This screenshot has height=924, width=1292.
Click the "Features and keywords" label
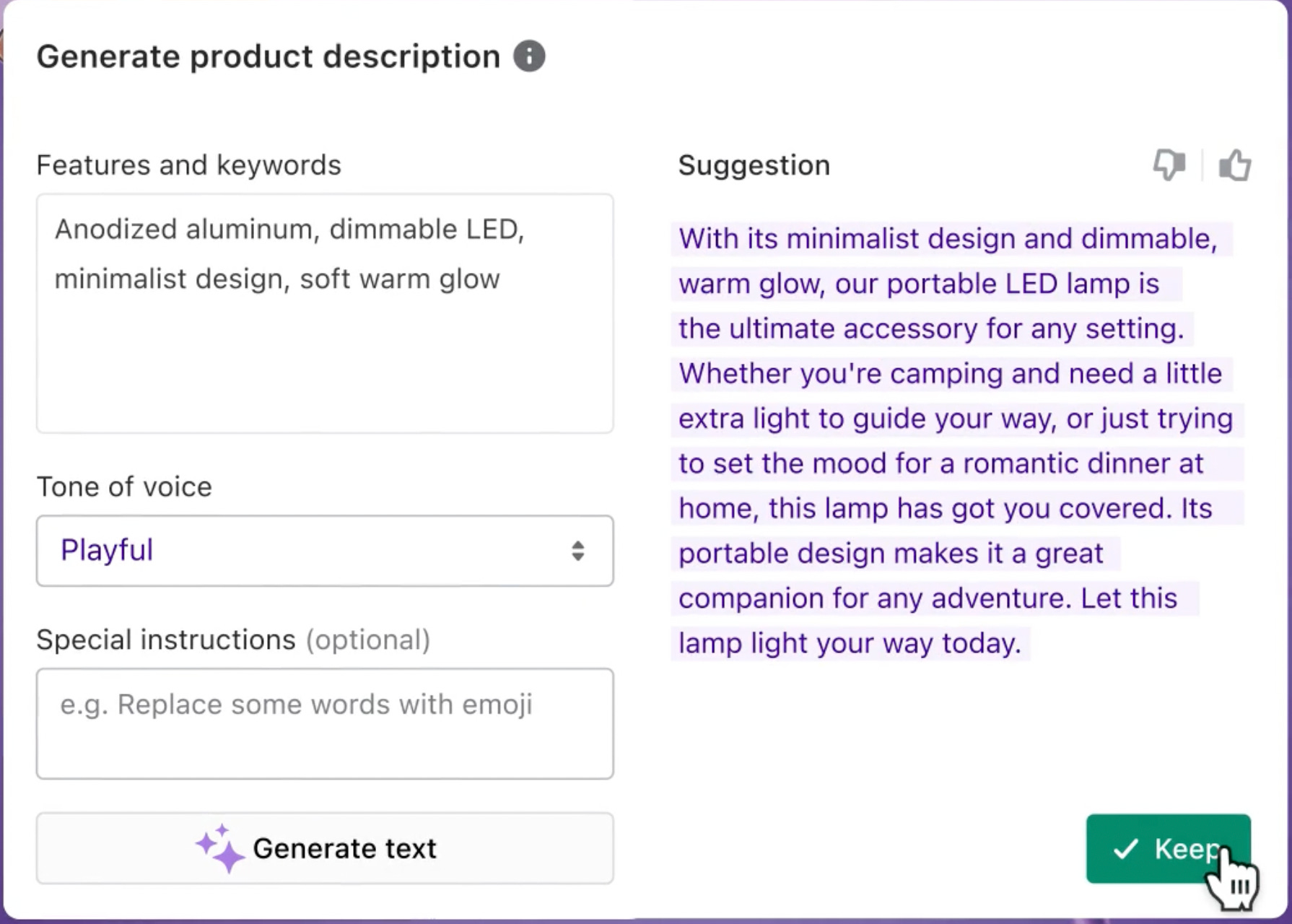coord(188,165)
